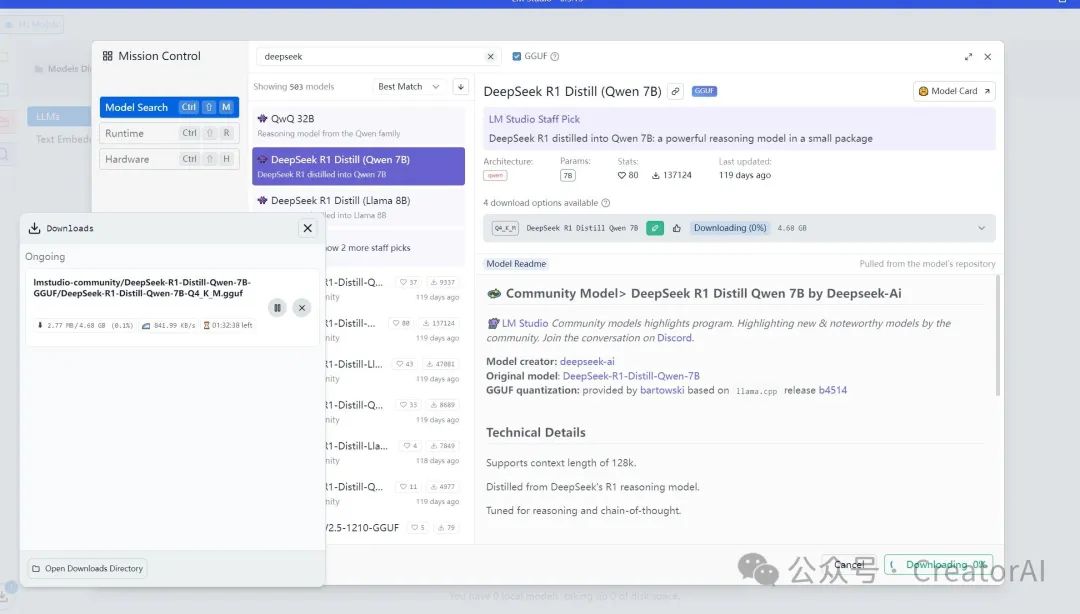Cancel the ongoing Qwen-7B download
The image size is (1080, 614).
(x=302, y=308)
